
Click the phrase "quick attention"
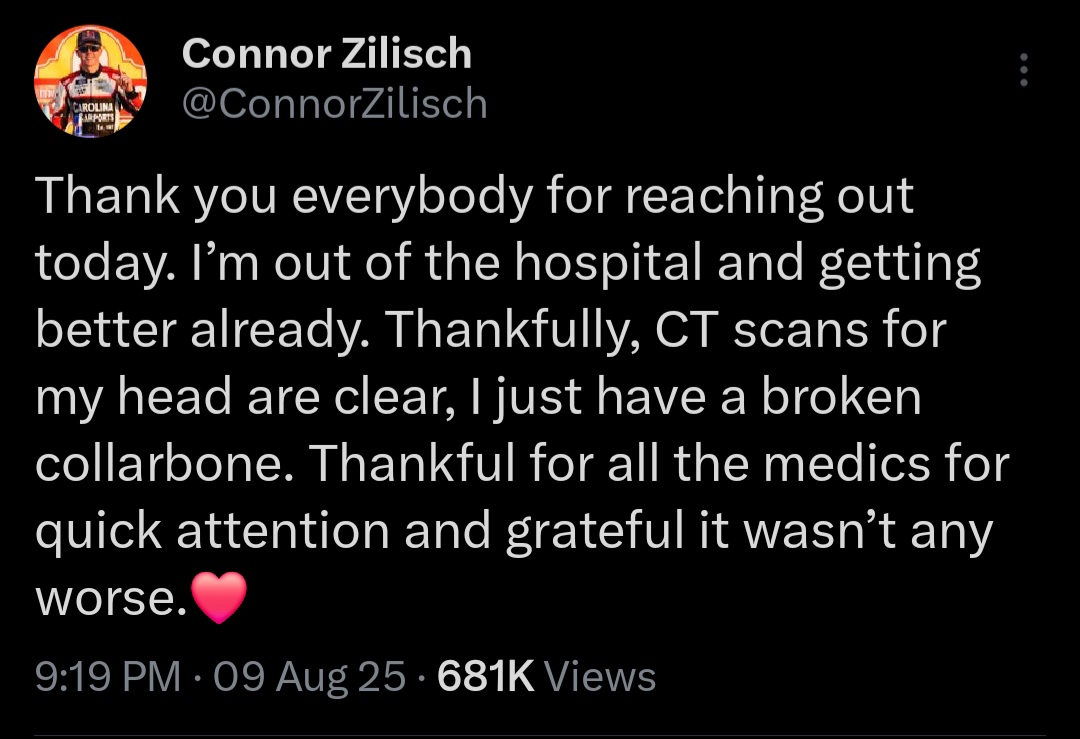213,531
